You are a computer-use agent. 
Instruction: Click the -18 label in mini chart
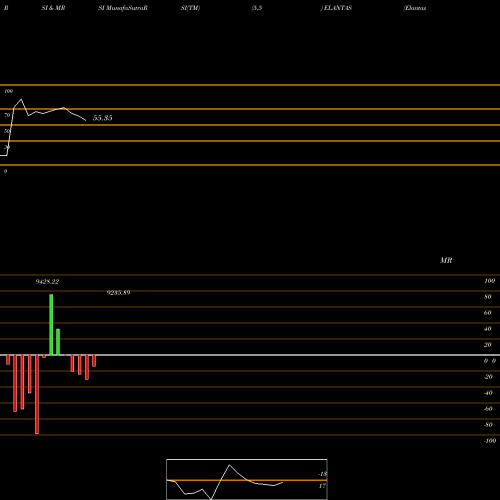pos(322,474)
